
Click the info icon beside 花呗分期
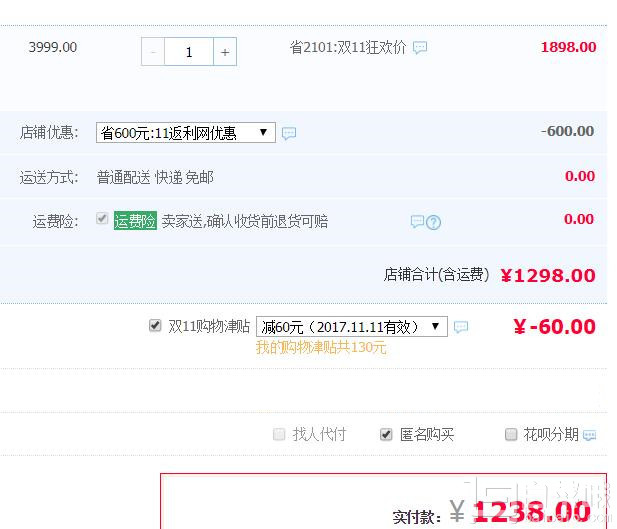point(589,435)
